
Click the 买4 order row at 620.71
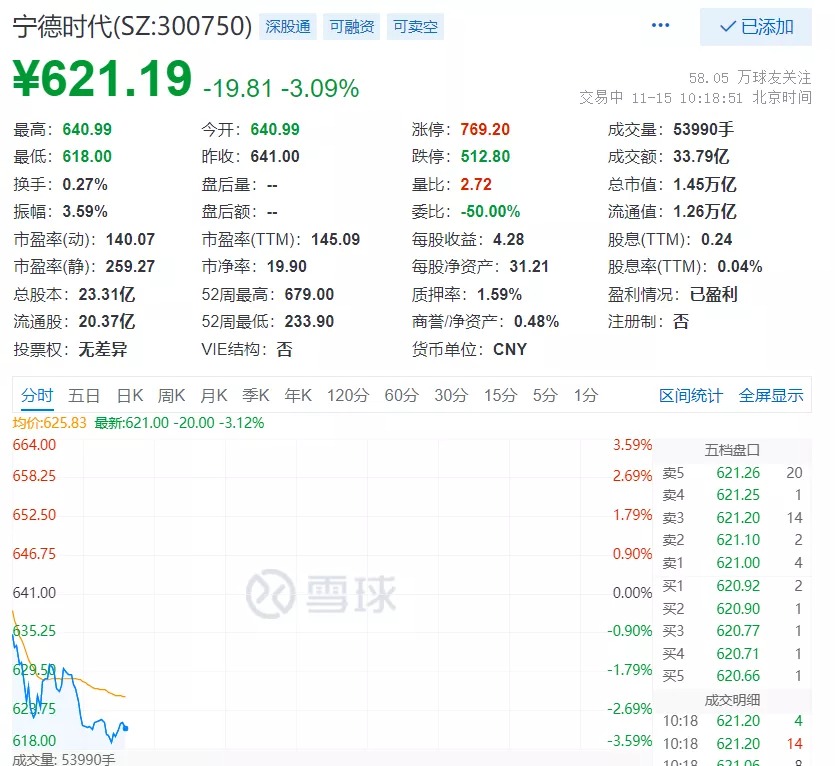pyautogui.click(x=732, y=654)
